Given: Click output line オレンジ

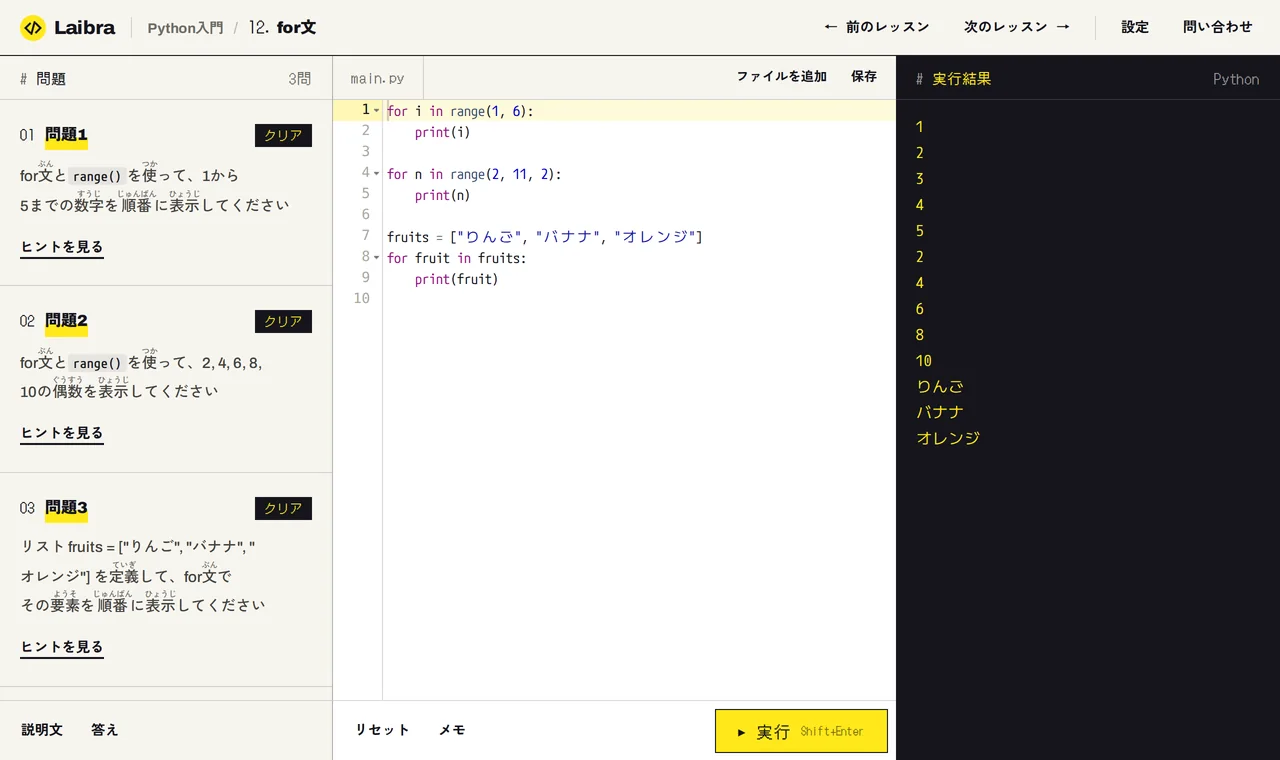Looking at the screenshot, I should click(948, 438).
